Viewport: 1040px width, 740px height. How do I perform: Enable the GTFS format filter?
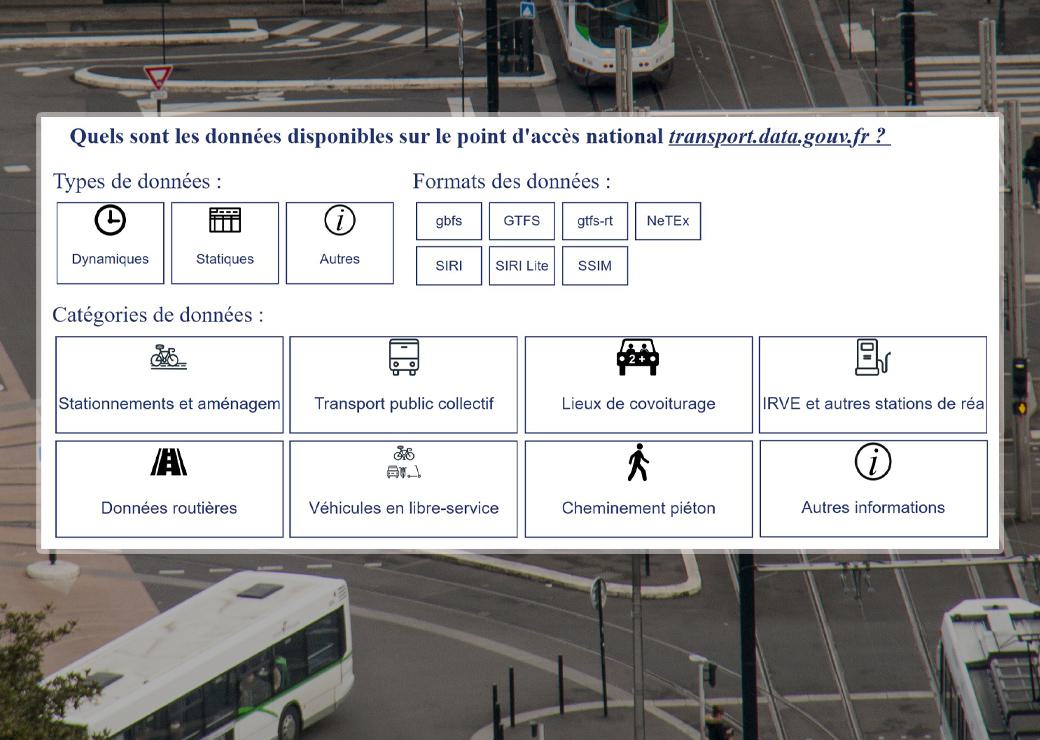(x=522, y=221)
